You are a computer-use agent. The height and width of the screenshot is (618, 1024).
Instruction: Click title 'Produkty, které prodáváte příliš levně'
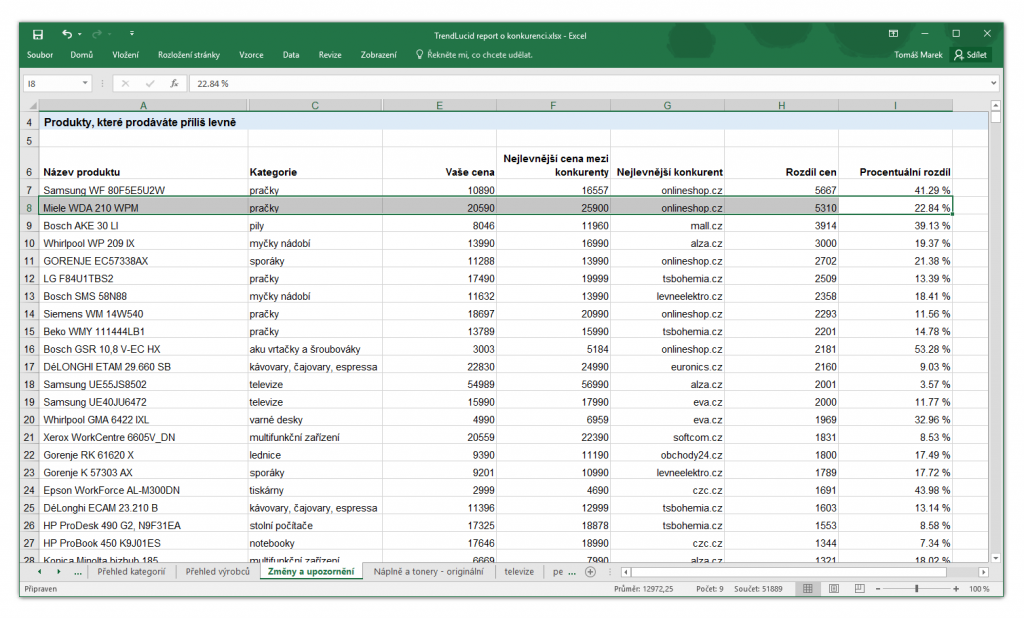coord(140,122)
